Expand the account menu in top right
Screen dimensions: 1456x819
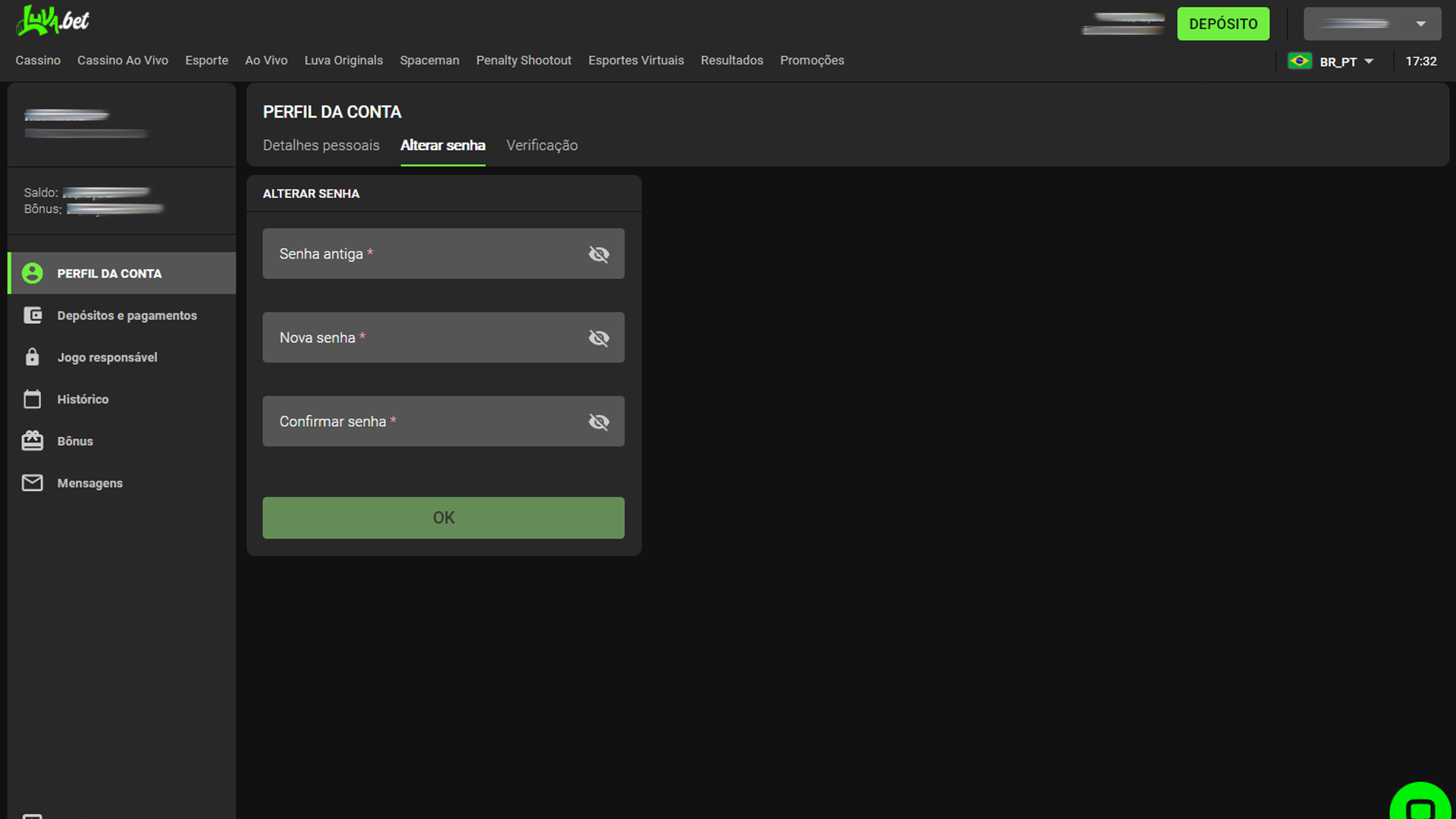(x=1422, y=24)
